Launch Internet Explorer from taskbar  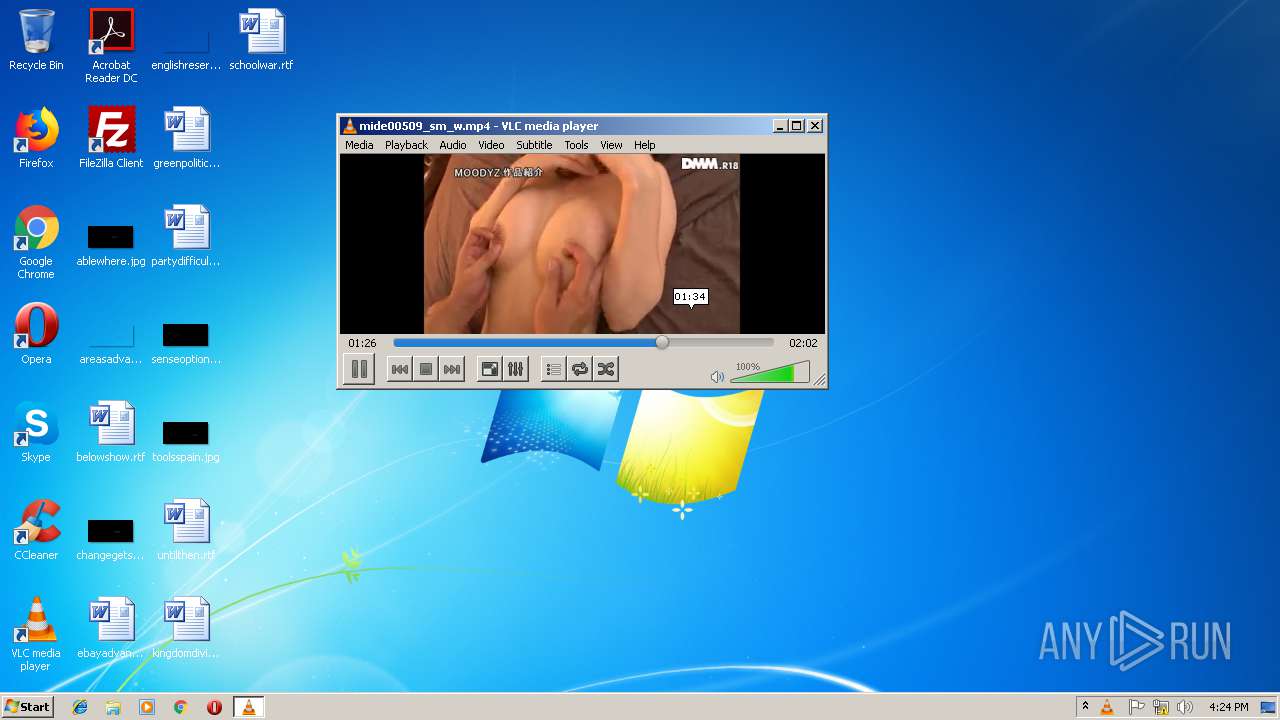click(x=80, y=707)
